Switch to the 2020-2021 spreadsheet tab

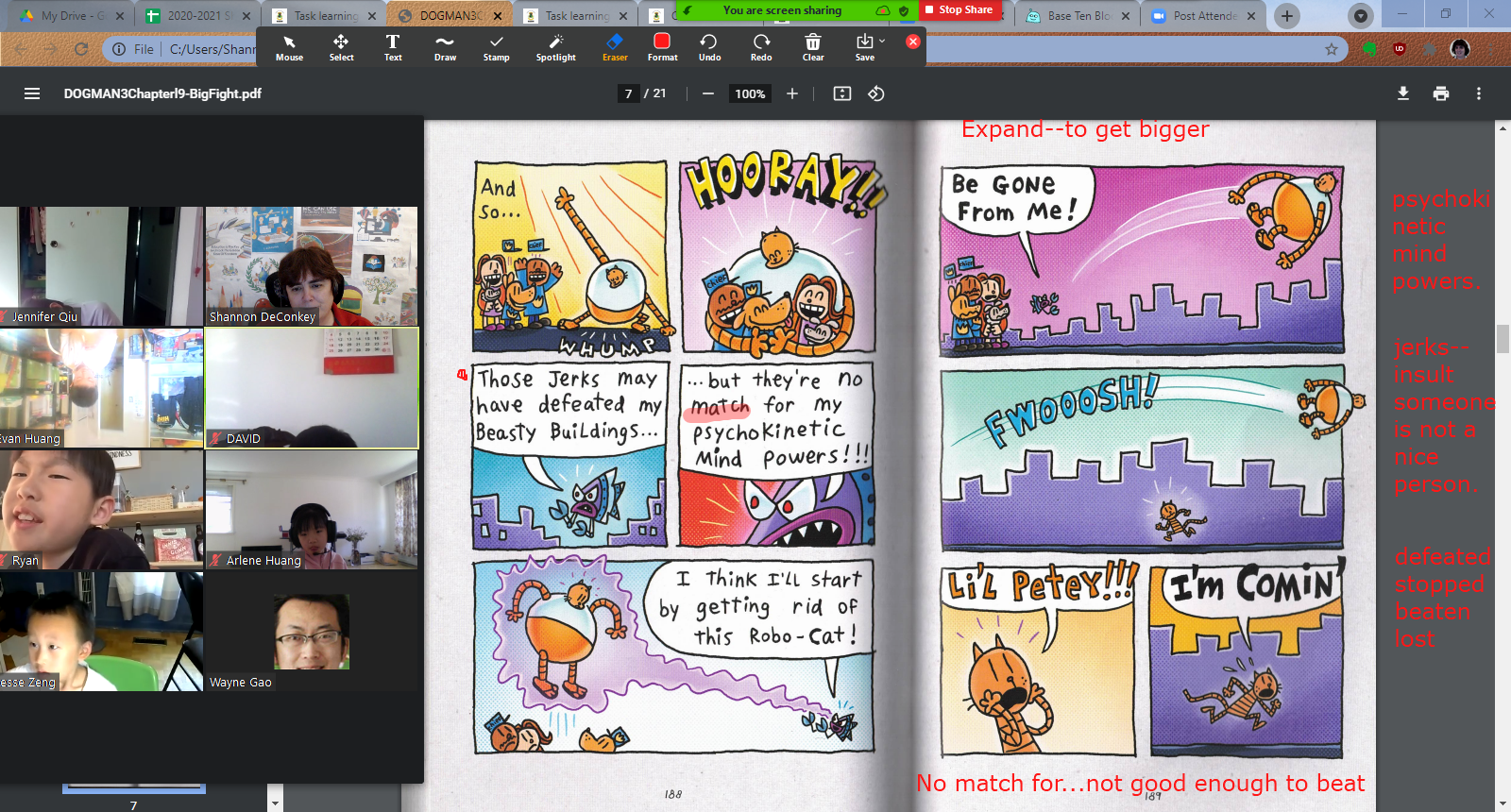coord(195,16)
